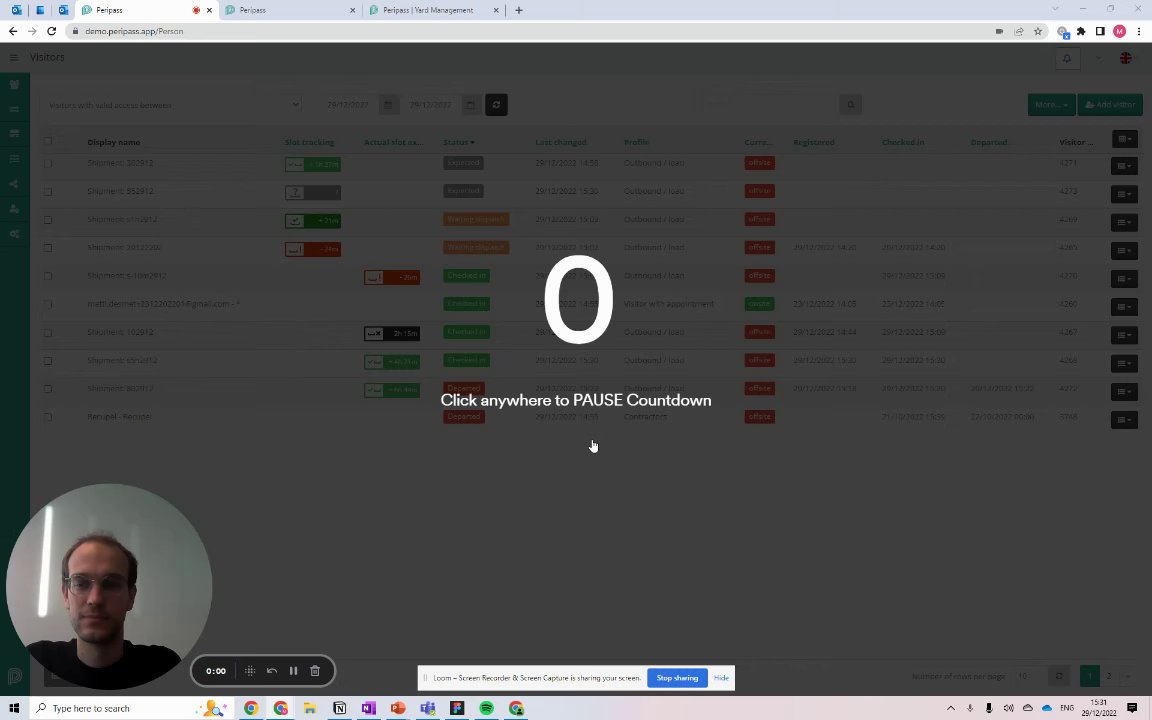Open rows per page dropdown

pyautogui.click(x=1029, y=676)
